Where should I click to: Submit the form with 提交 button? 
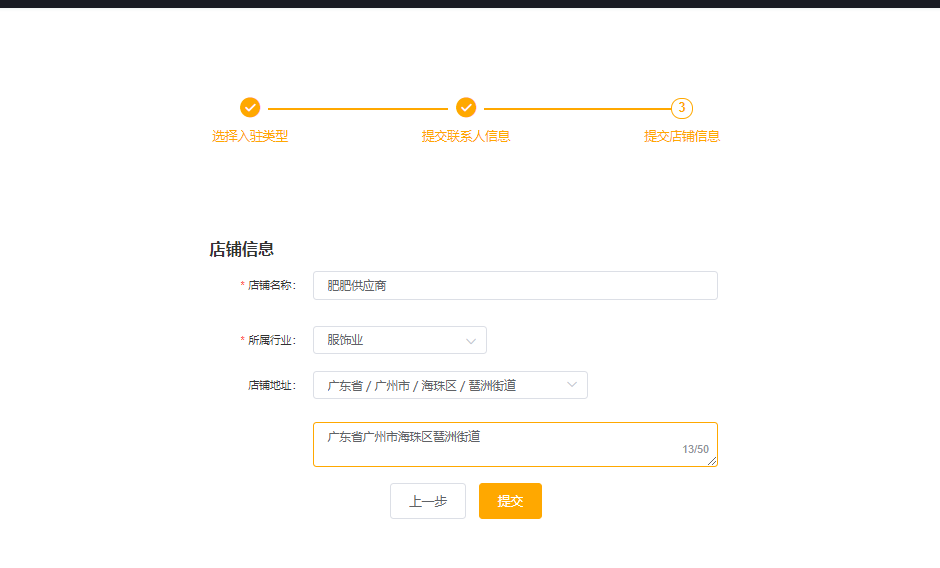pos(510,501)
